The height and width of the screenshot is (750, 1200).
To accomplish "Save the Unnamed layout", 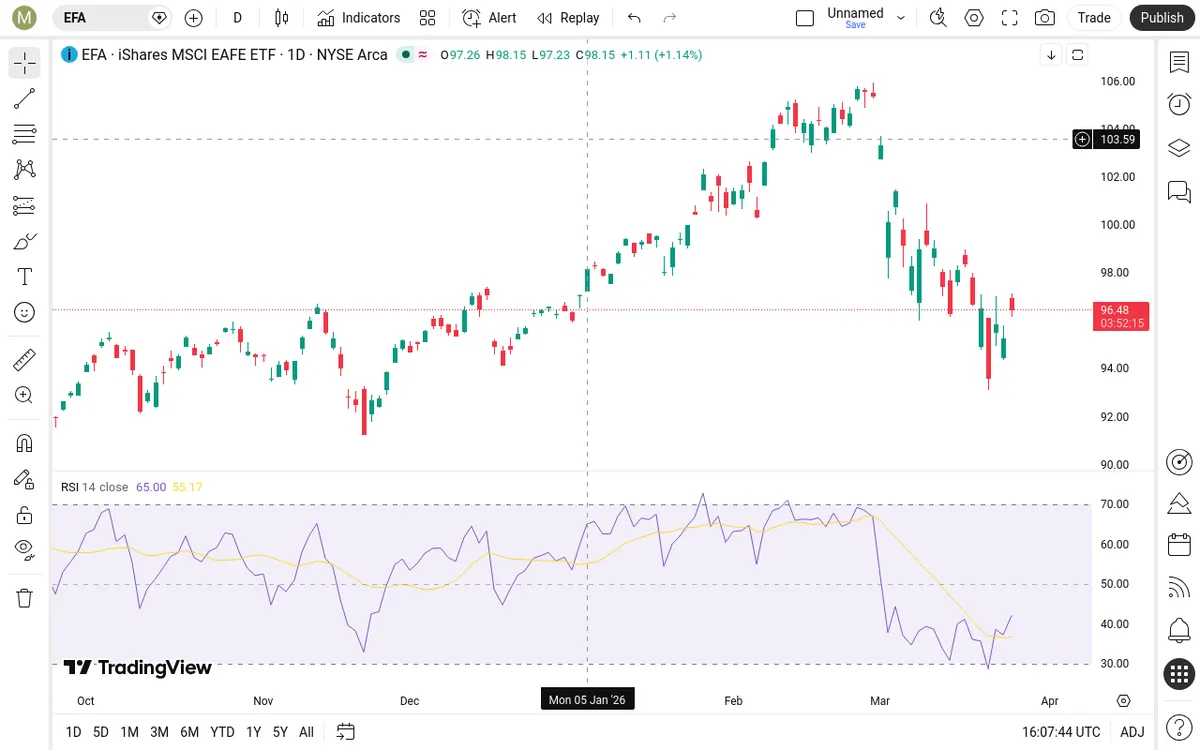I will (x=856, y=18).
